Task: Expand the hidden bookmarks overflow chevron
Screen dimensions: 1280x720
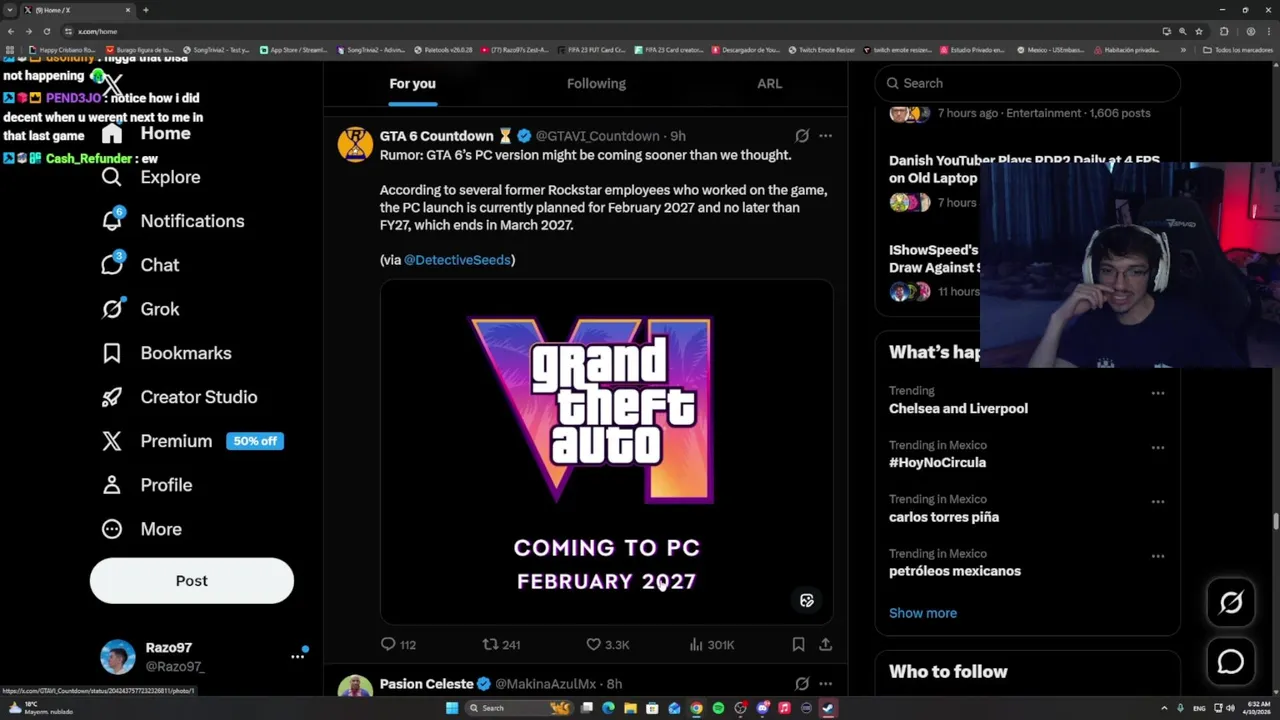Action: [x=1183, y=49]
